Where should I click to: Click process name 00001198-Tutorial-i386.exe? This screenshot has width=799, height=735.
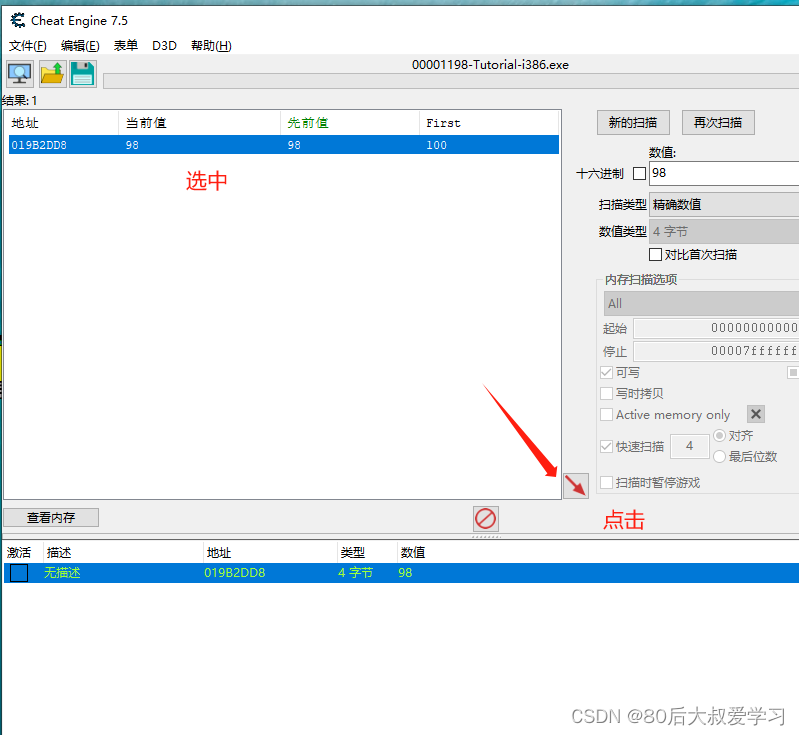click(490, 65)
